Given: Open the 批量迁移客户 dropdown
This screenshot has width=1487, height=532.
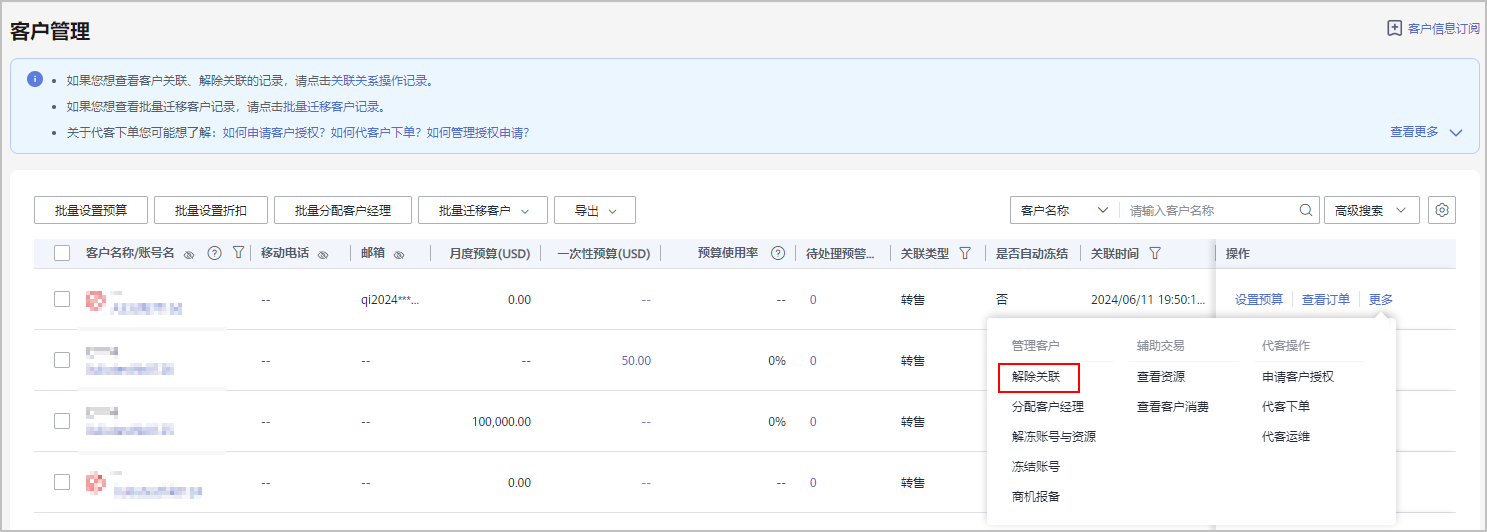Looking at the screenshot, I should click(x=482, y=211).
